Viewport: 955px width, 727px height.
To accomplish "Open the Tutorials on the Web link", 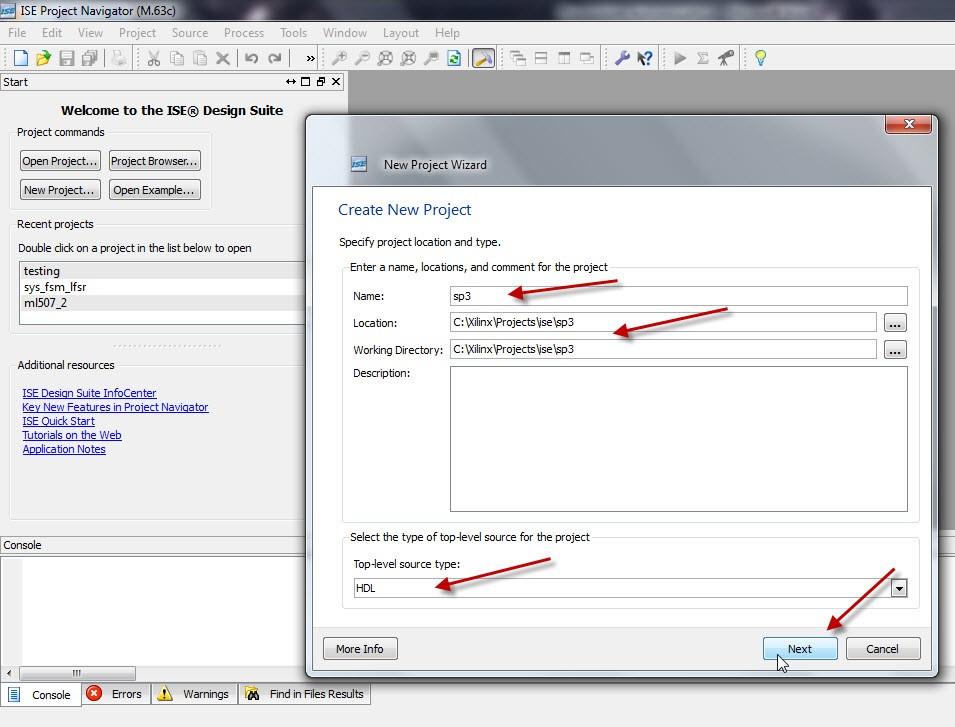I will click(72, 435).
